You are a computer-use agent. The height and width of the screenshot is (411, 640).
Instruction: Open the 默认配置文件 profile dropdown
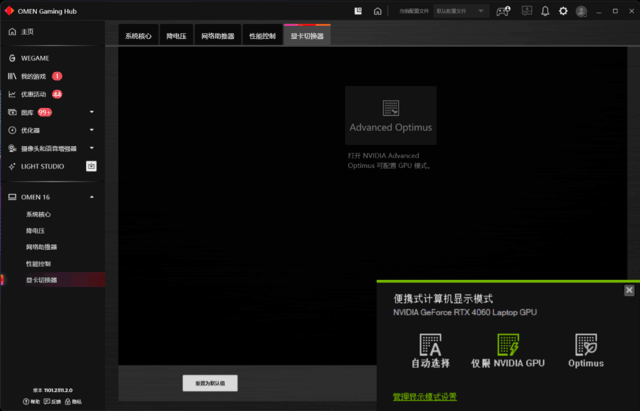(461, 11)
